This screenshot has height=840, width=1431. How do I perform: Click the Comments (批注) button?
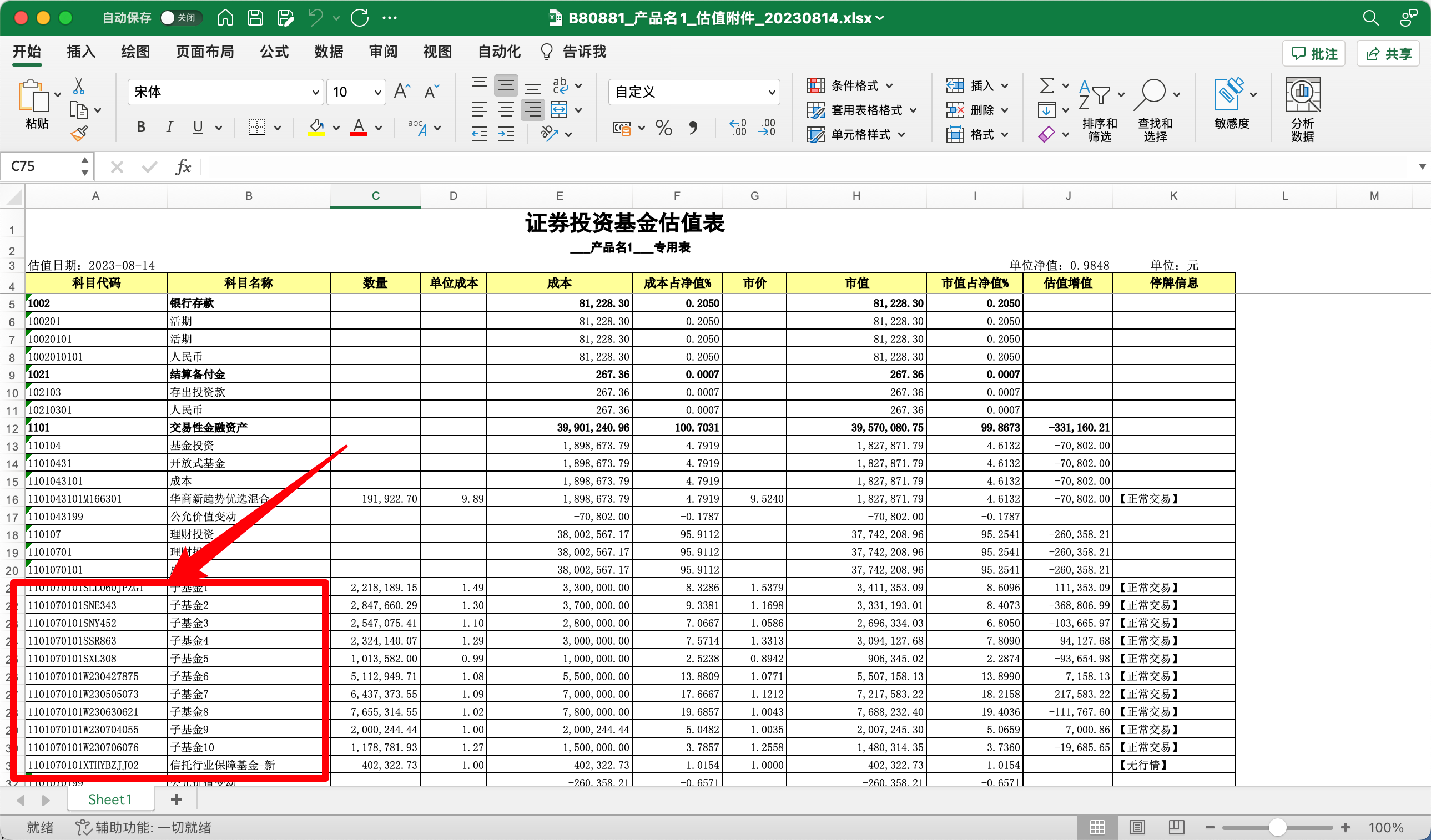[x=1314, y=53]
